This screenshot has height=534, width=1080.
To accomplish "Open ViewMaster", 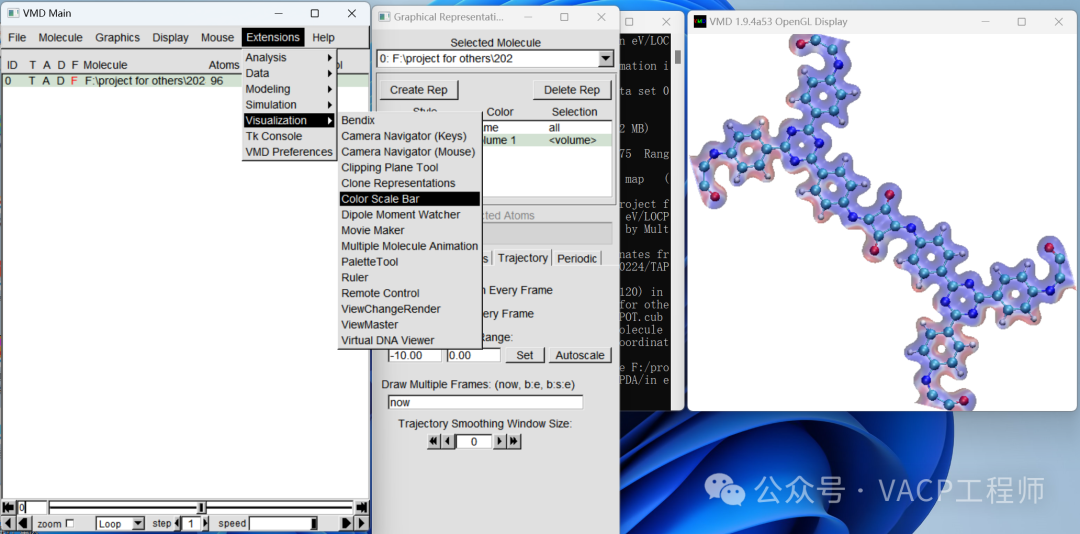I will [410, 325].
